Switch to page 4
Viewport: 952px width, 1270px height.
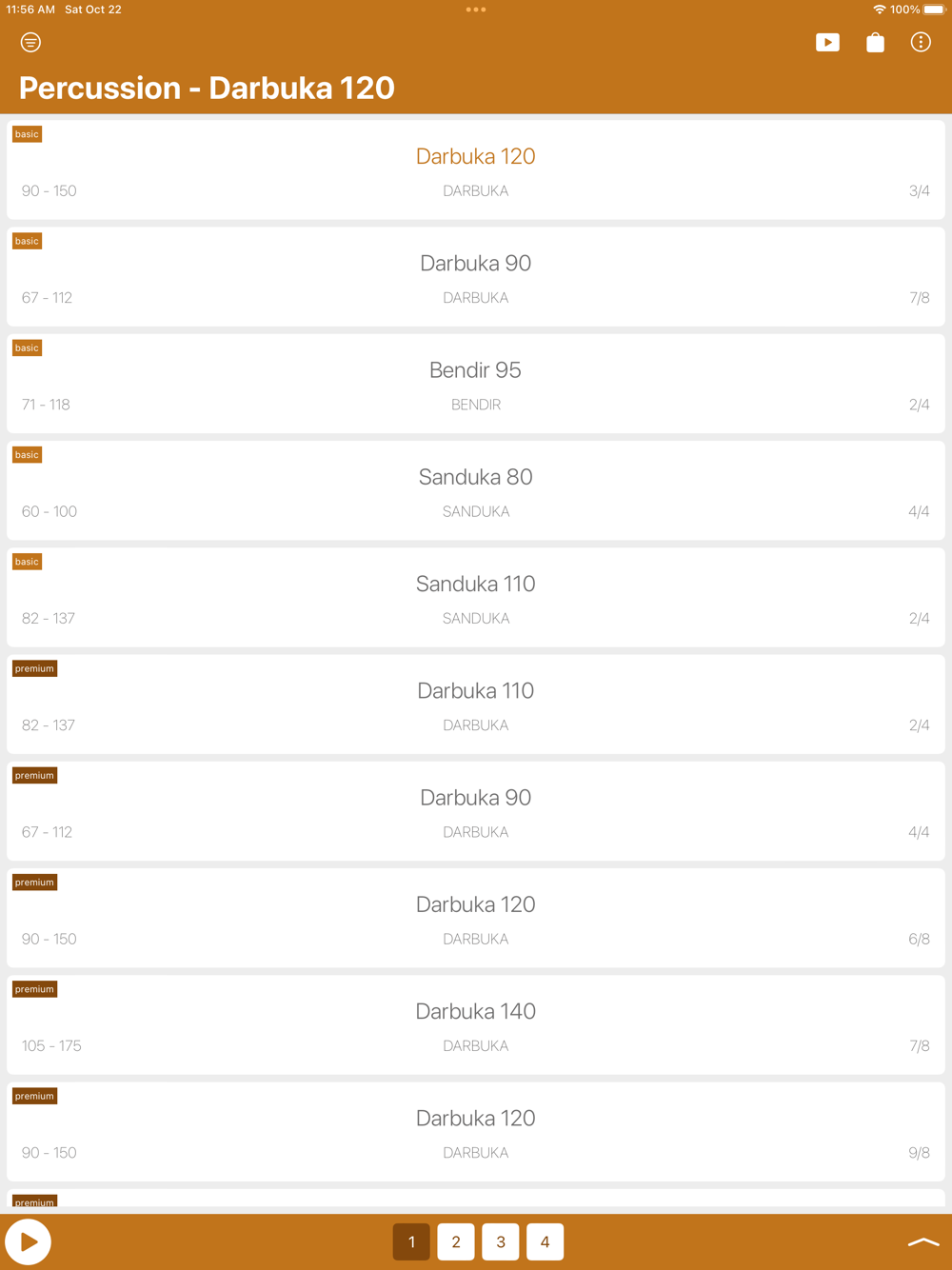coord(545,1241)
